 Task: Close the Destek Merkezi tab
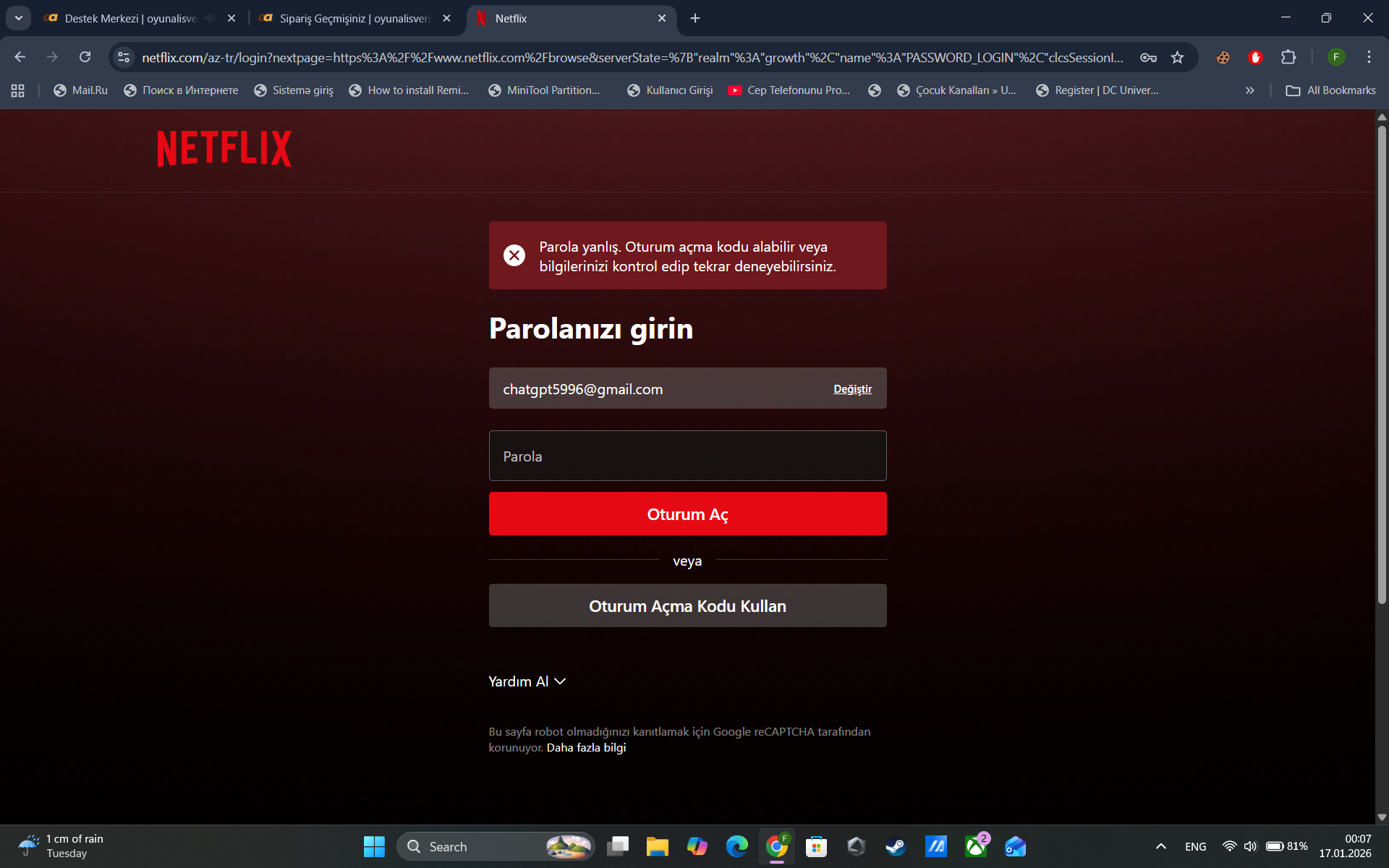pos(231,19)
